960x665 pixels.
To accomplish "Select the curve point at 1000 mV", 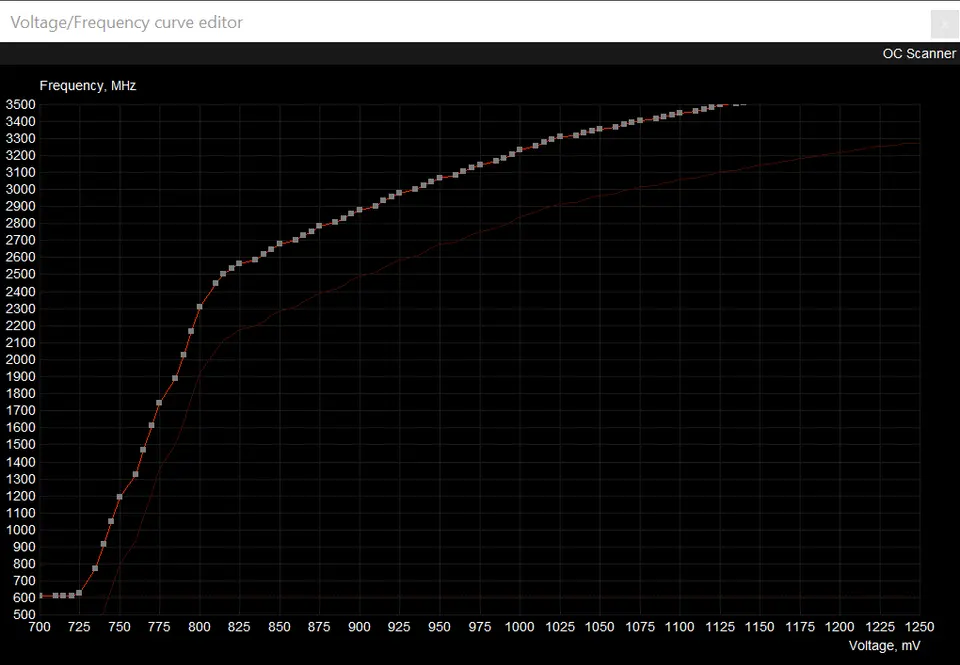I will (520, 149).
